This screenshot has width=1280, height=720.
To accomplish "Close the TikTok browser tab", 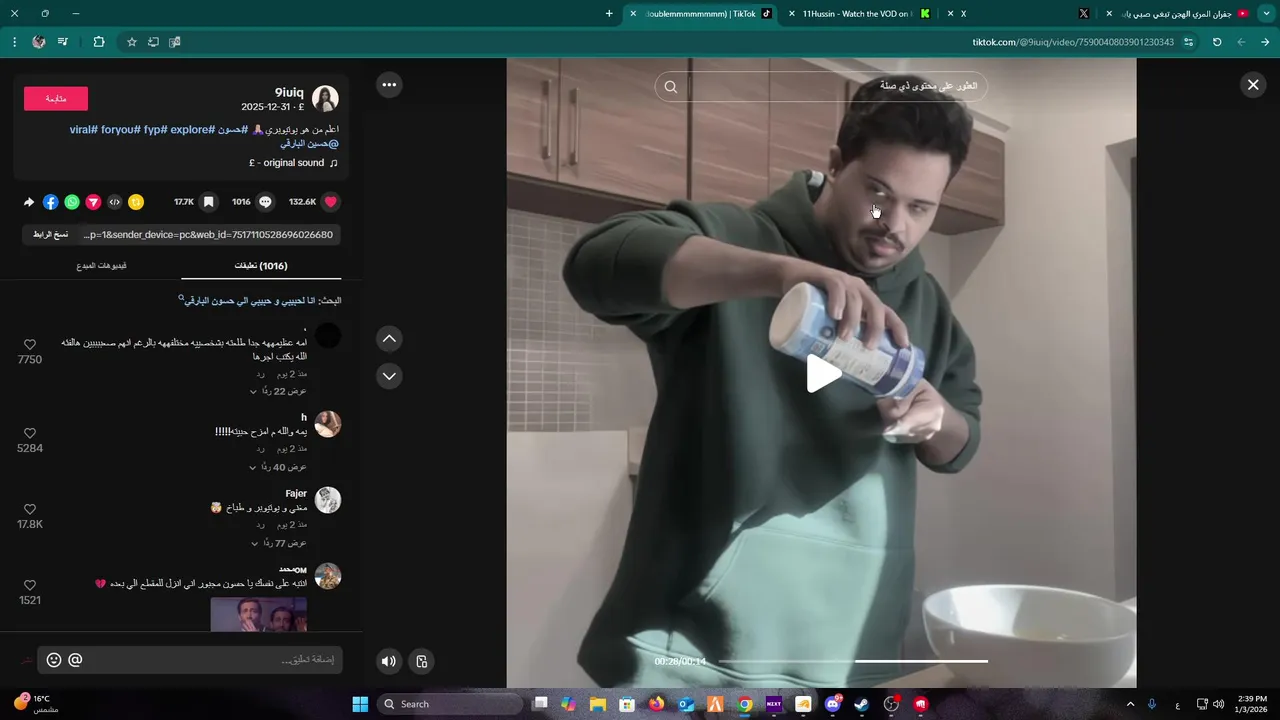I will 633,14.
